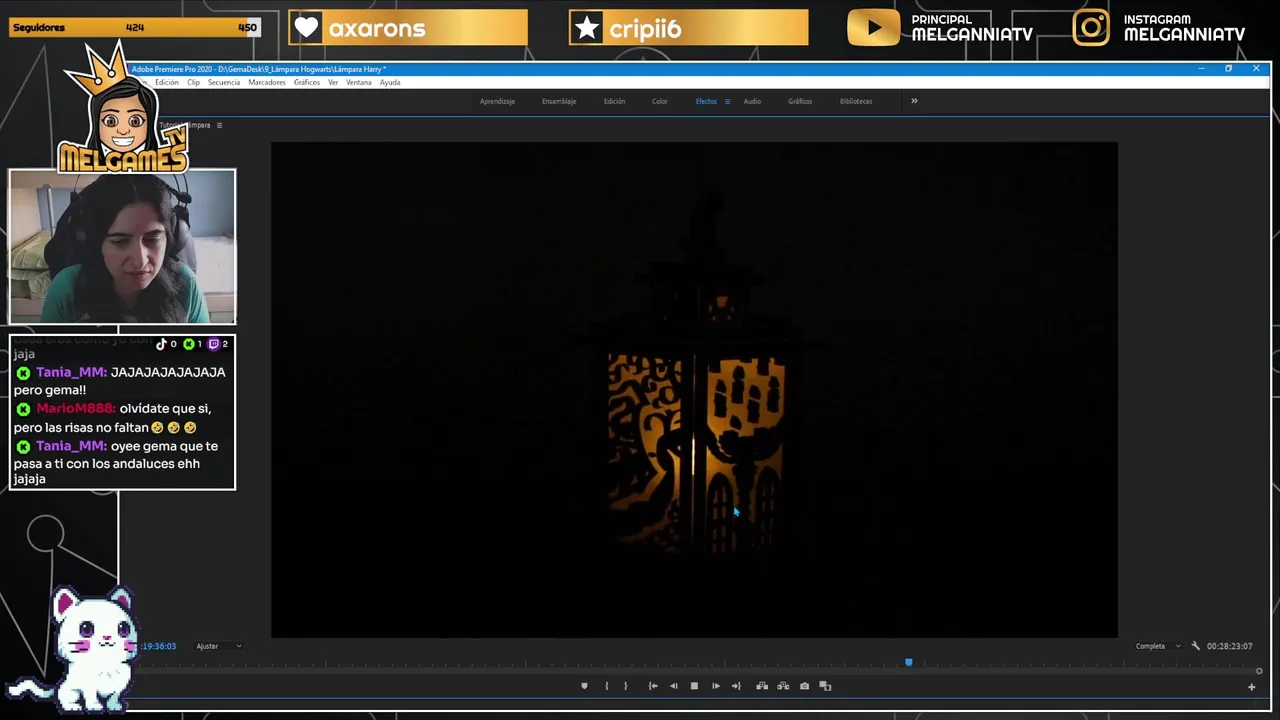1280x720 pixels.
Task: Open the Gráficos menu in menu bar
Action: coord(307,82)
